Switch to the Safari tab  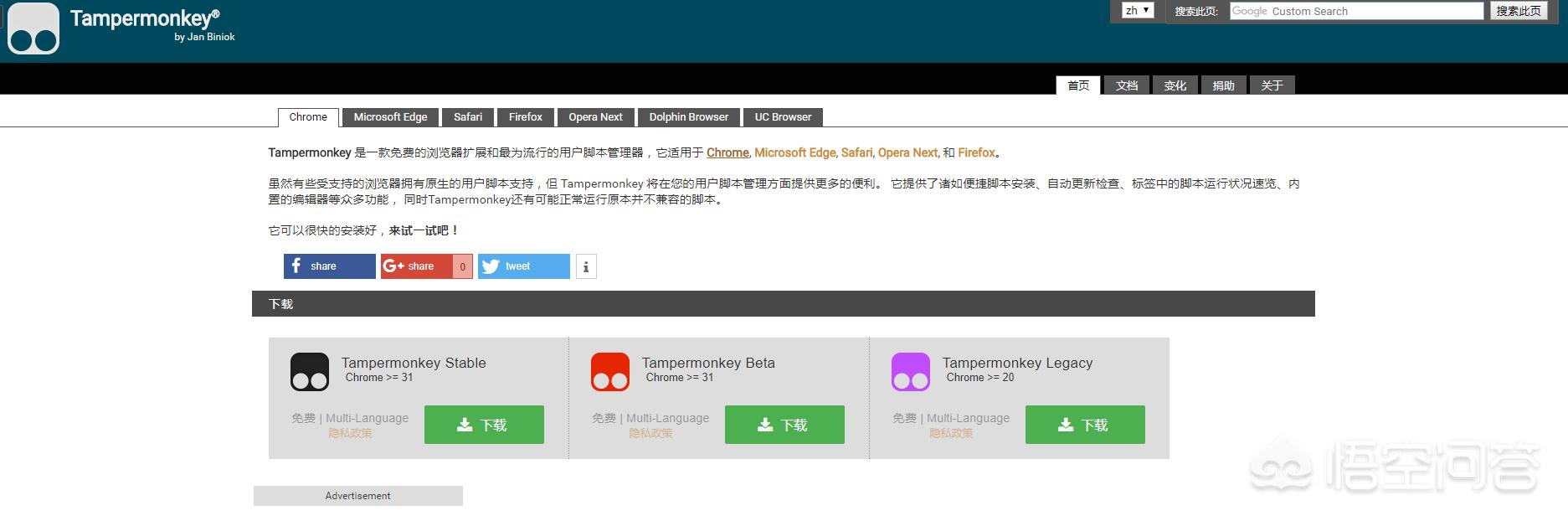(468, 117)
